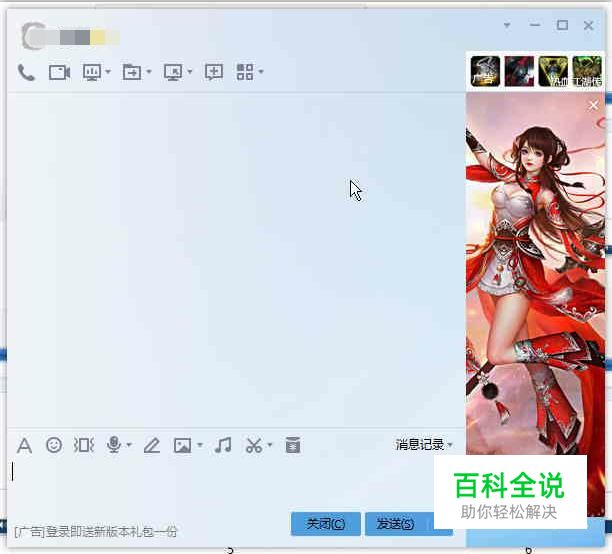Click the send file folder icon

coord(132,72)
